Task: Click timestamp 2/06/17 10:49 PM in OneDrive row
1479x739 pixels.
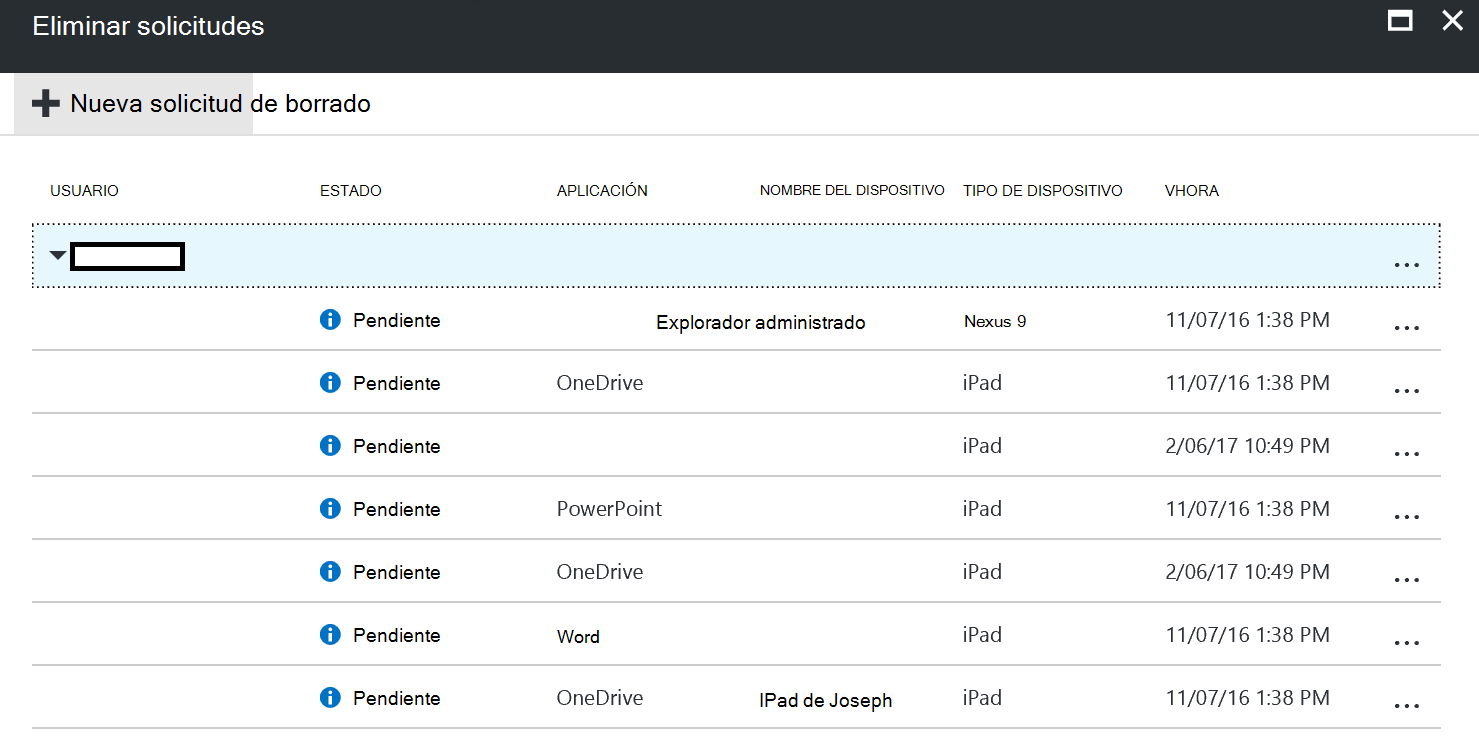Action: [1248, 572]
